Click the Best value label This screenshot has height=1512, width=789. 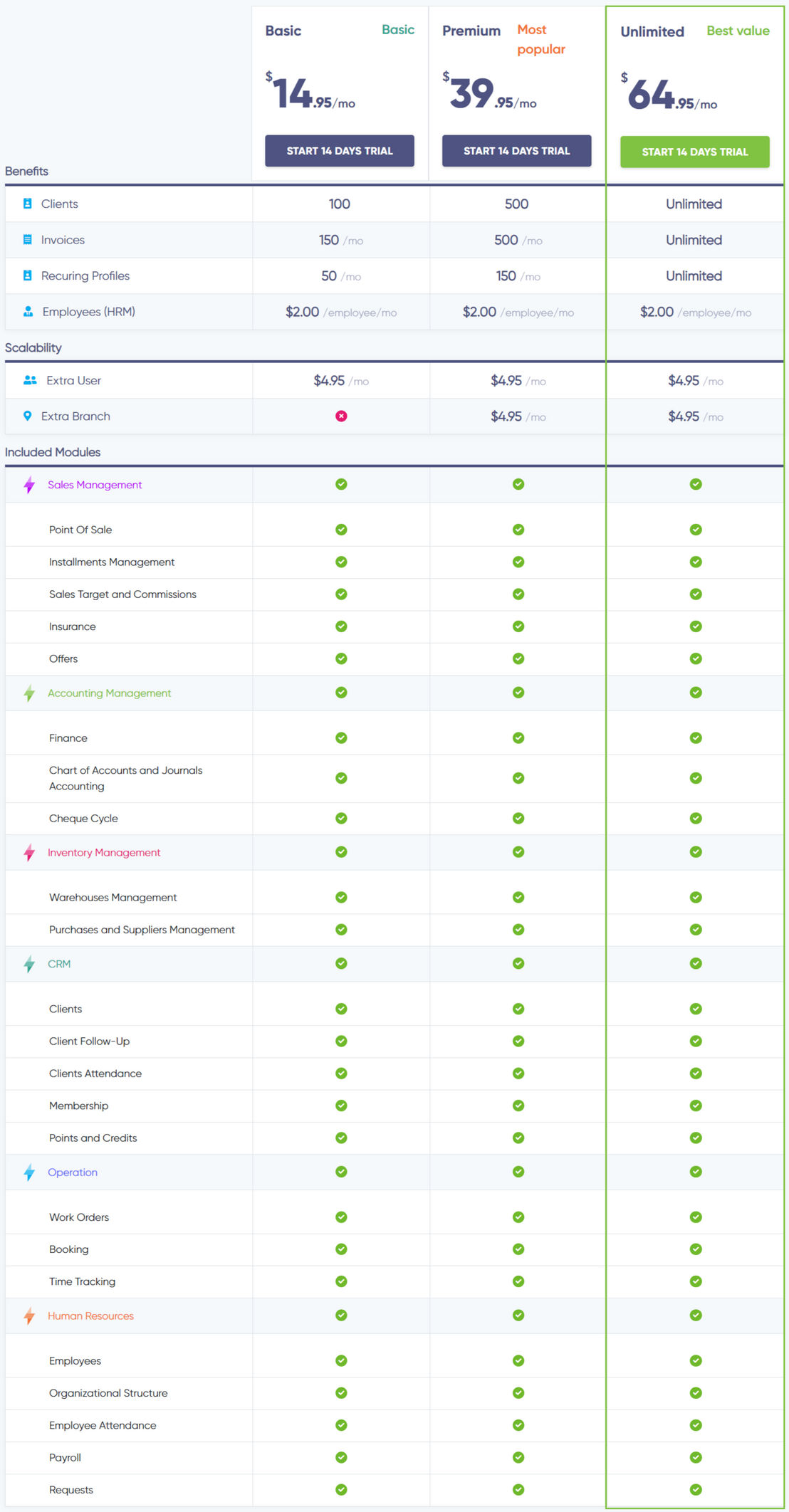[738, 31]
